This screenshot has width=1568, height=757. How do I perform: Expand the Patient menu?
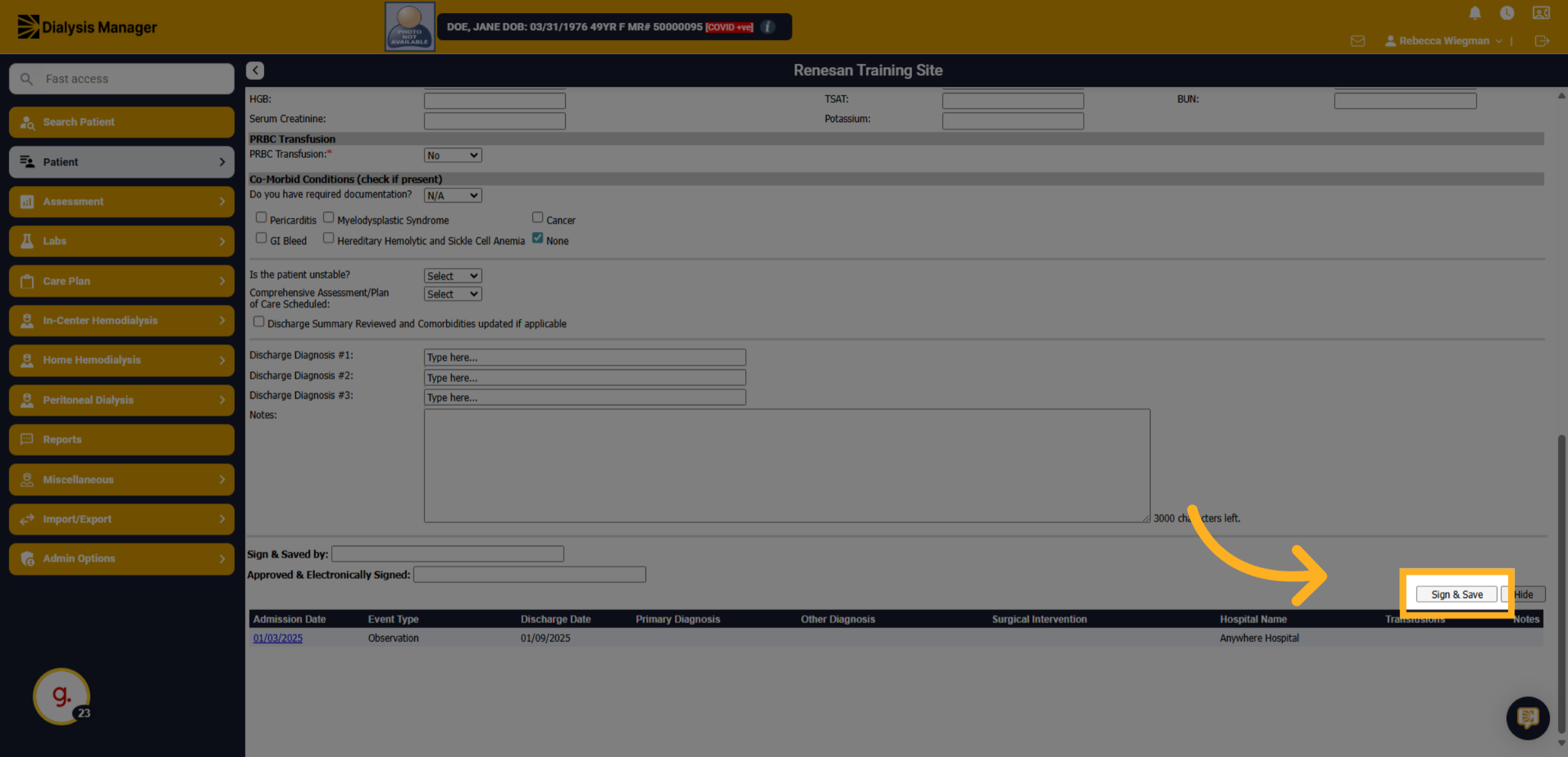point(122,161)
